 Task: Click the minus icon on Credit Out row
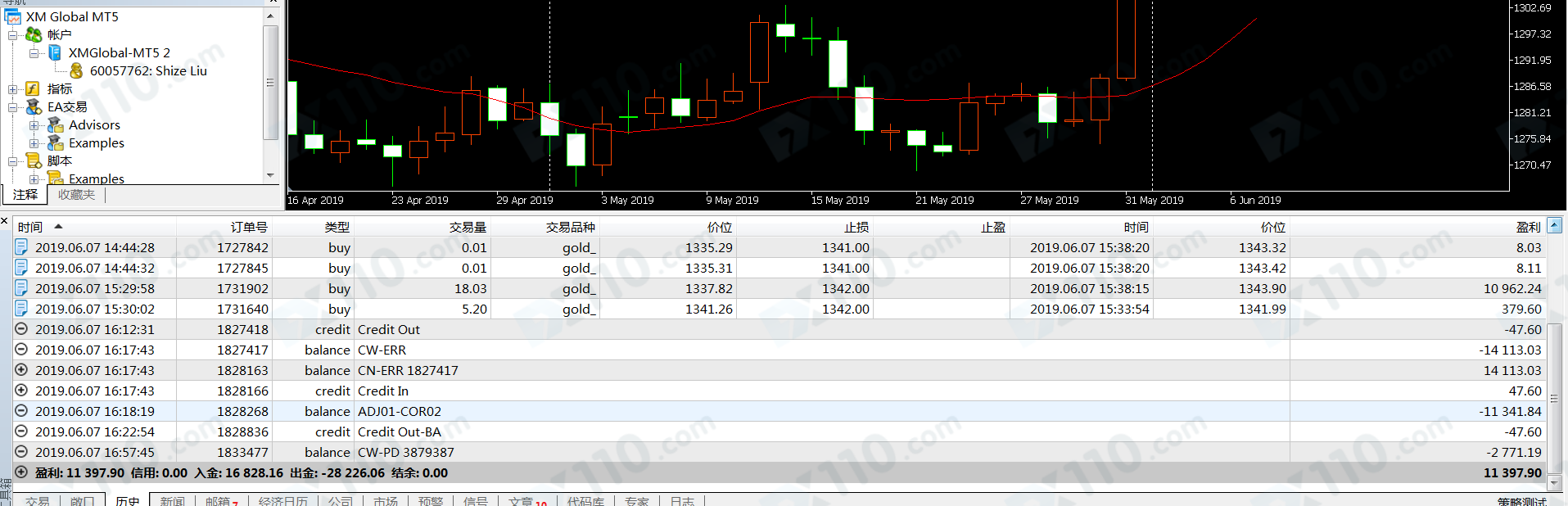(21, 329)
